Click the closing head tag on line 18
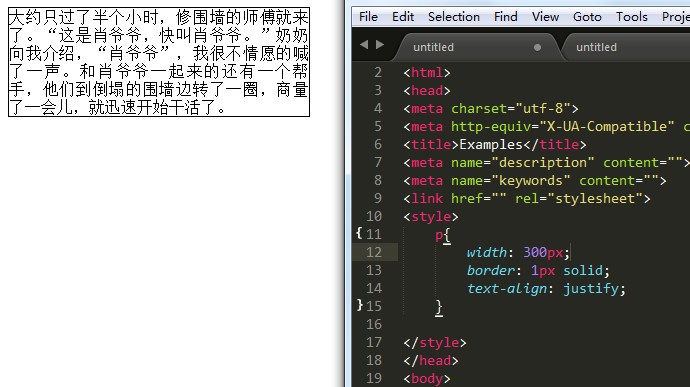This screenshot has height=387, width=690. pyautogui.click(x=431, y=361)
